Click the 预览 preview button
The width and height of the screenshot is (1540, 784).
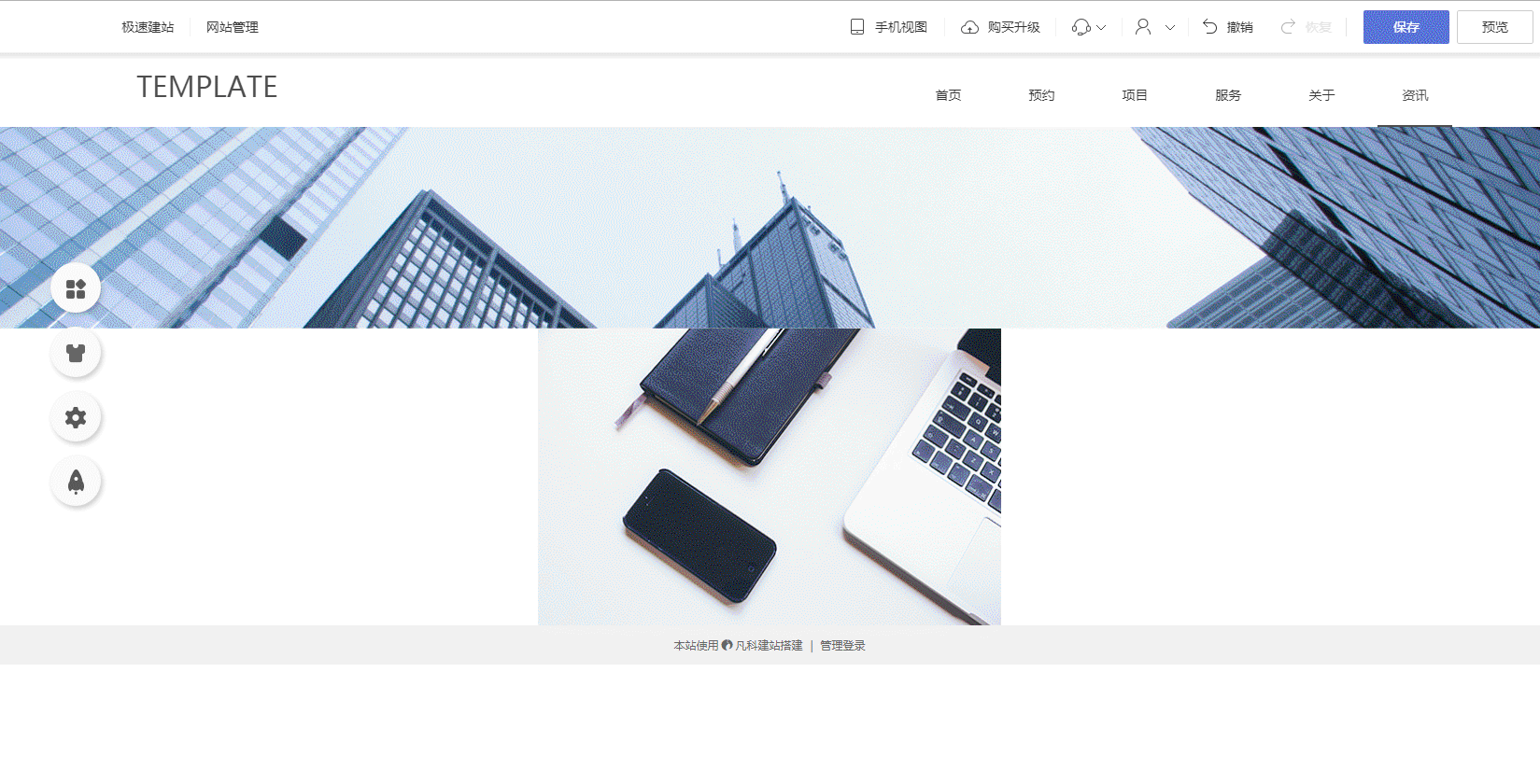(1495, 27)
